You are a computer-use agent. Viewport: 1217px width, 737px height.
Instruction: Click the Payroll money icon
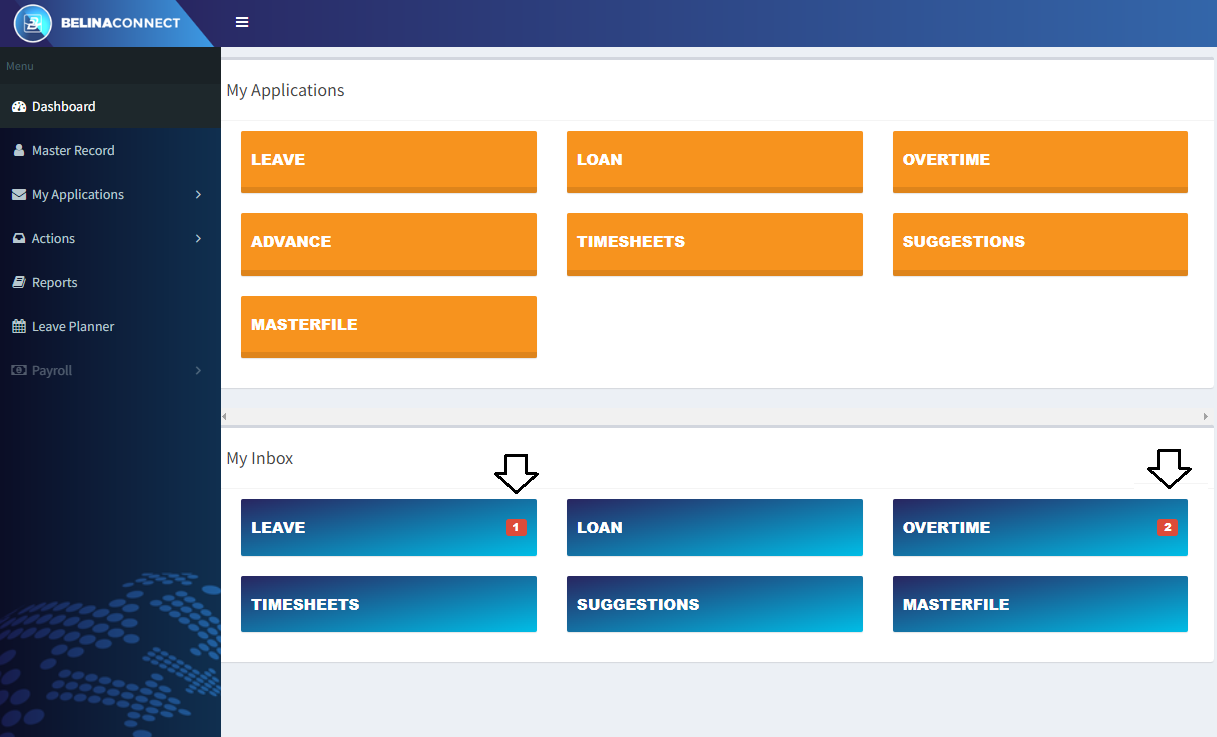(19, 370)
